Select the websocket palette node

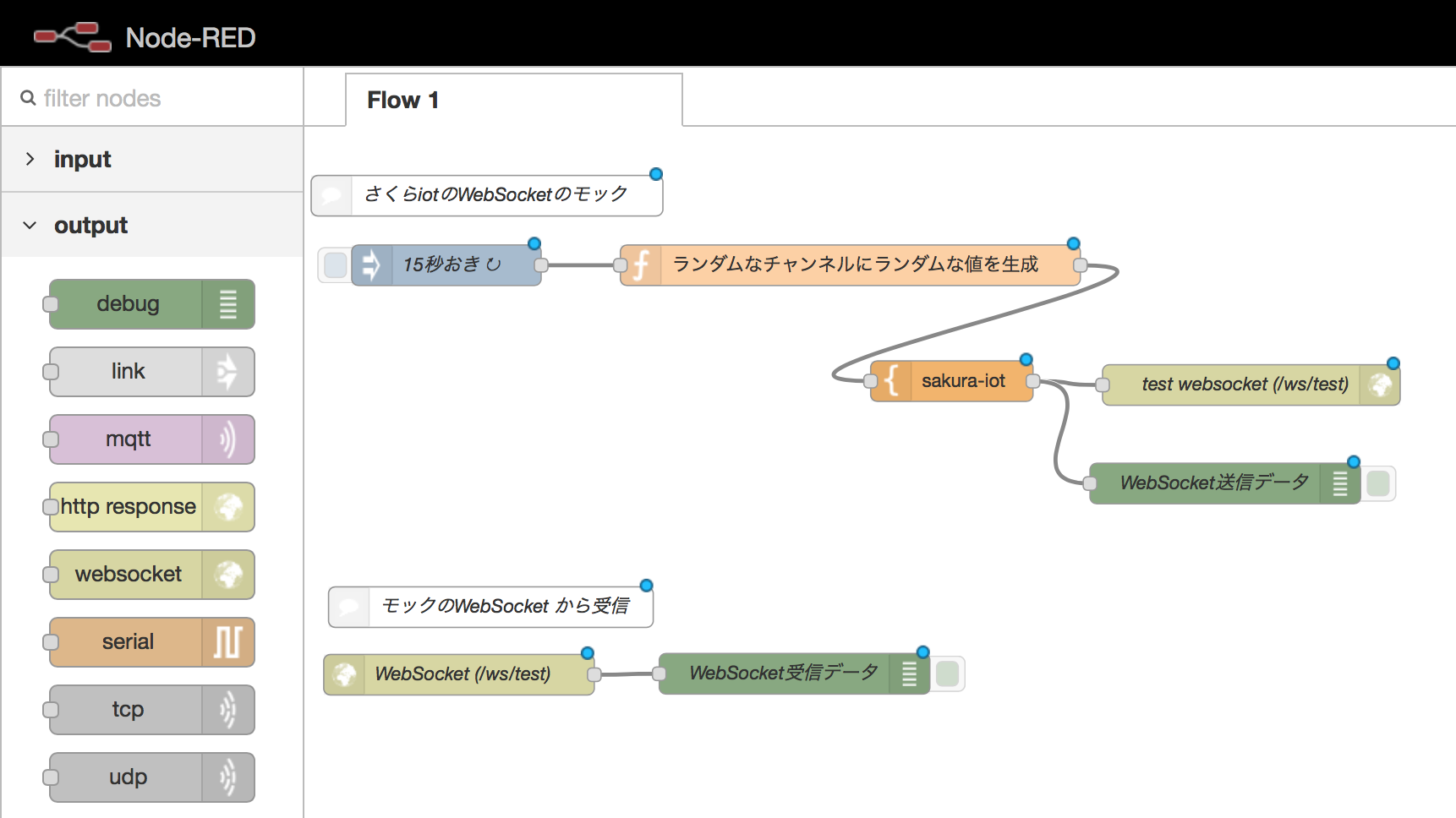point(152,575)
